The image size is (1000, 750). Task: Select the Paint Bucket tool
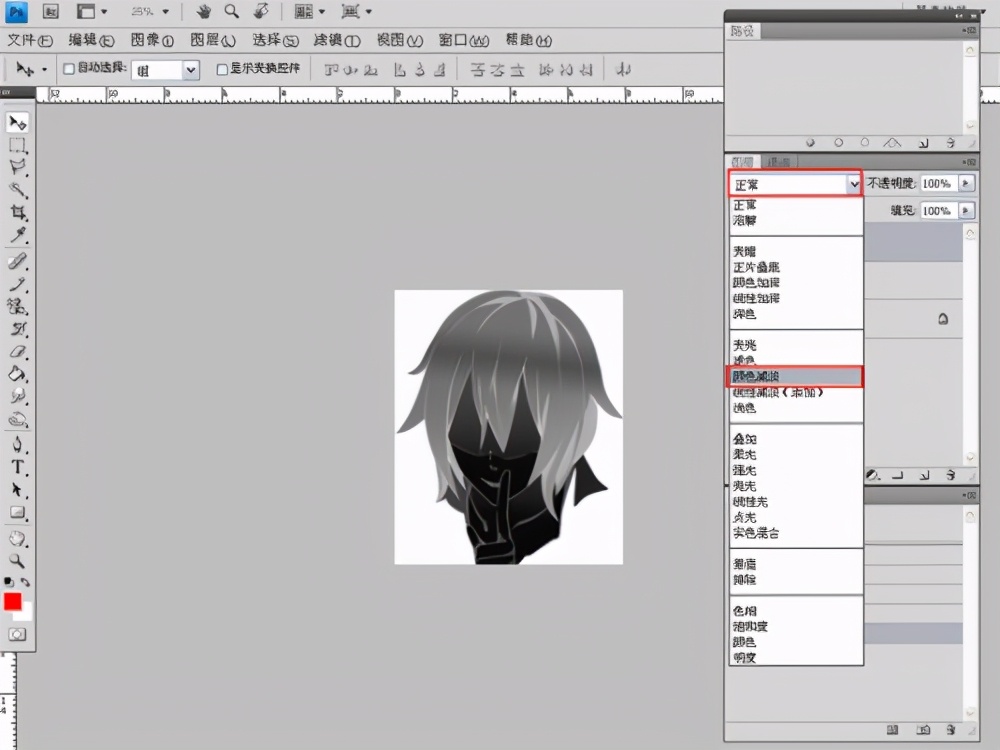tap(18, 374)
